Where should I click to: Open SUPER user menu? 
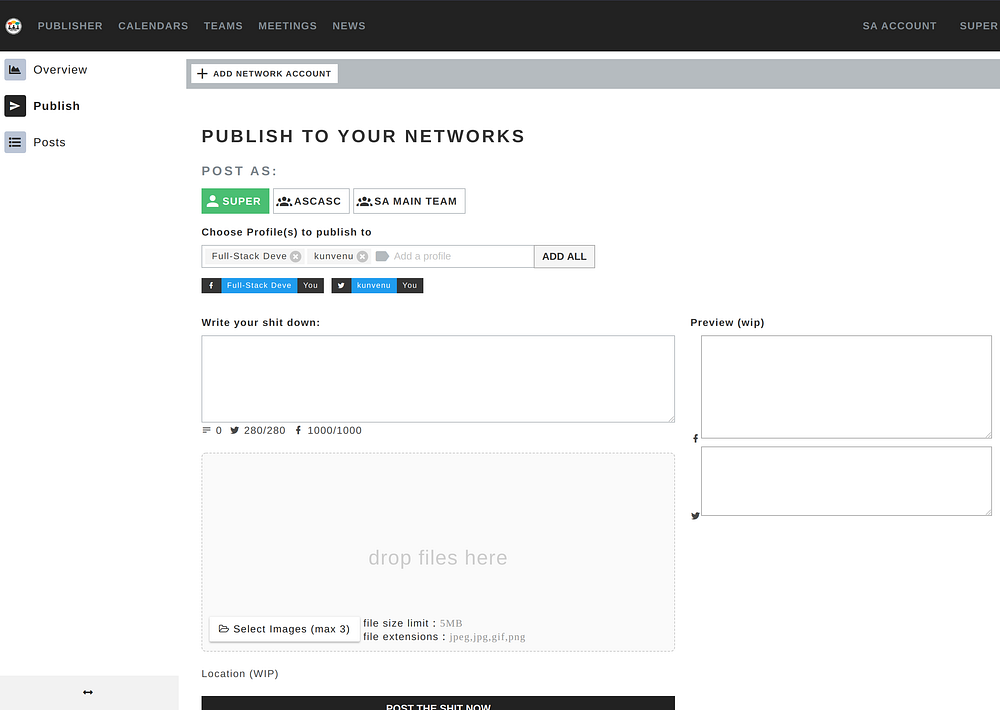click(979, 26)
